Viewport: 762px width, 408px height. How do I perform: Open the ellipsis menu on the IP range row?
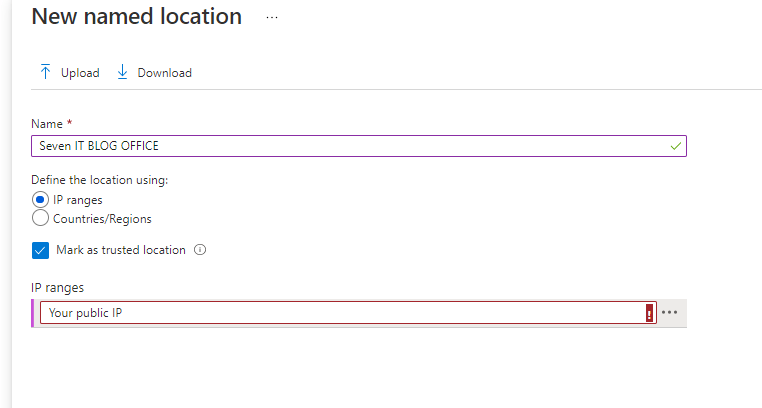[x=670, y=313]
